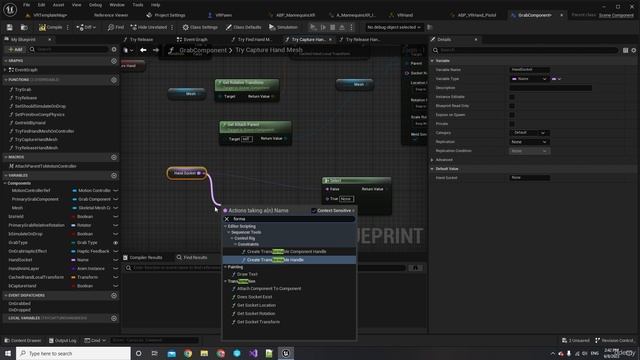Open the Variable Type dropdown
The height and width of the screenshot is (360, 640).
pyautogui.click(x=529, y=79)
